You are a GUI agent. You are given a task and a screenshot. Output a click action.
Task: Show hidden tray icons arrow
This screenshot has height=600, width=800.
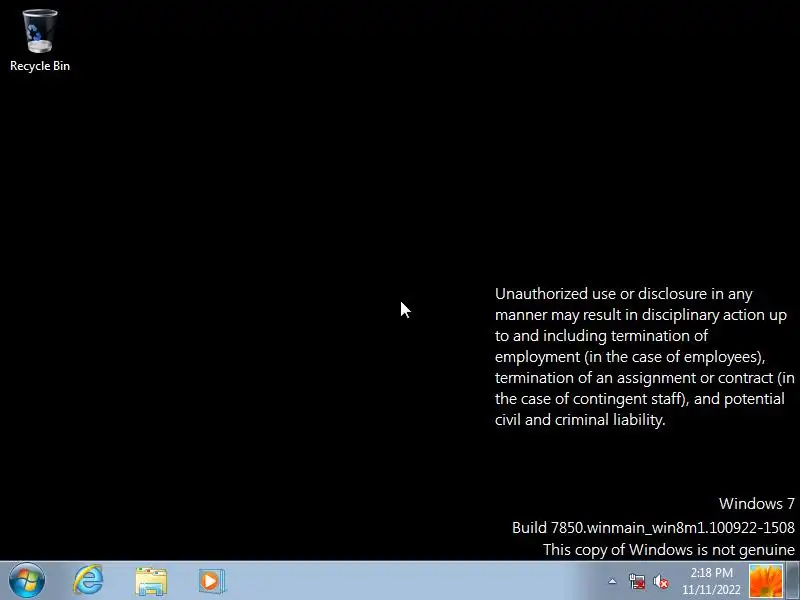612,581
